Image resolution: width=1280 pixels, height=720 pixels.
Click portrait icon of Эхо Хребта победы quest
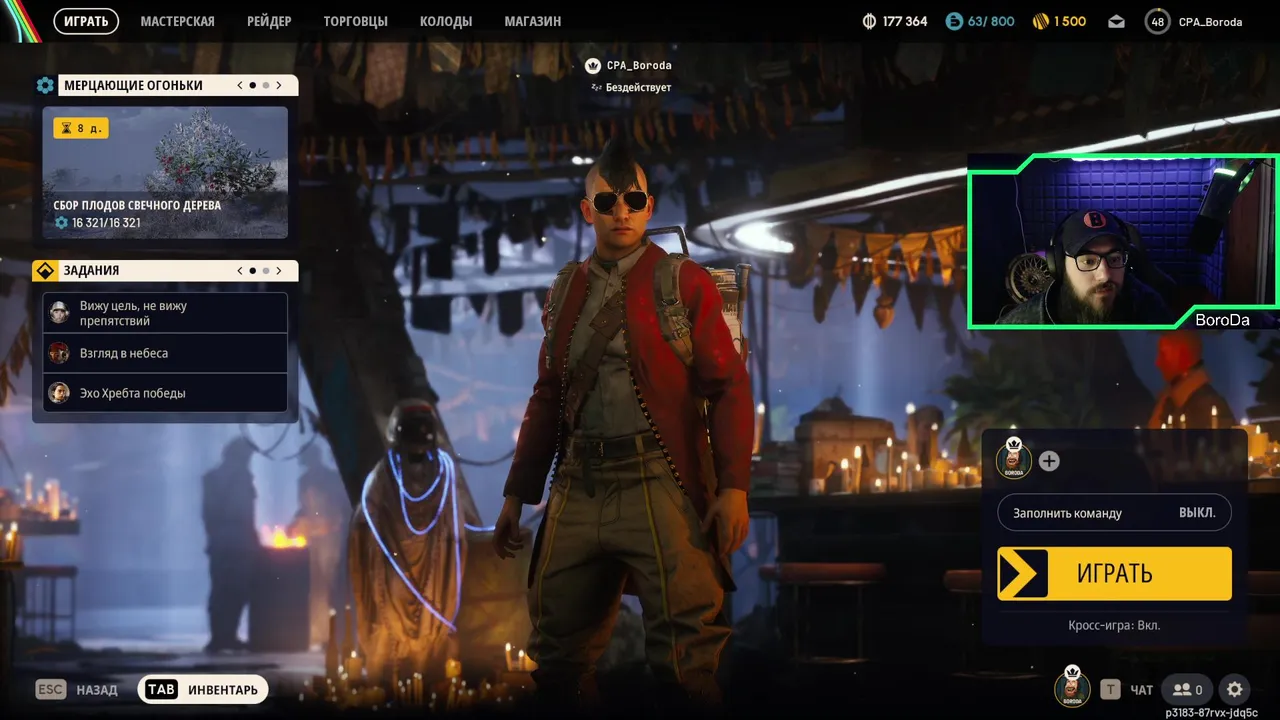(x=59, y=393)
